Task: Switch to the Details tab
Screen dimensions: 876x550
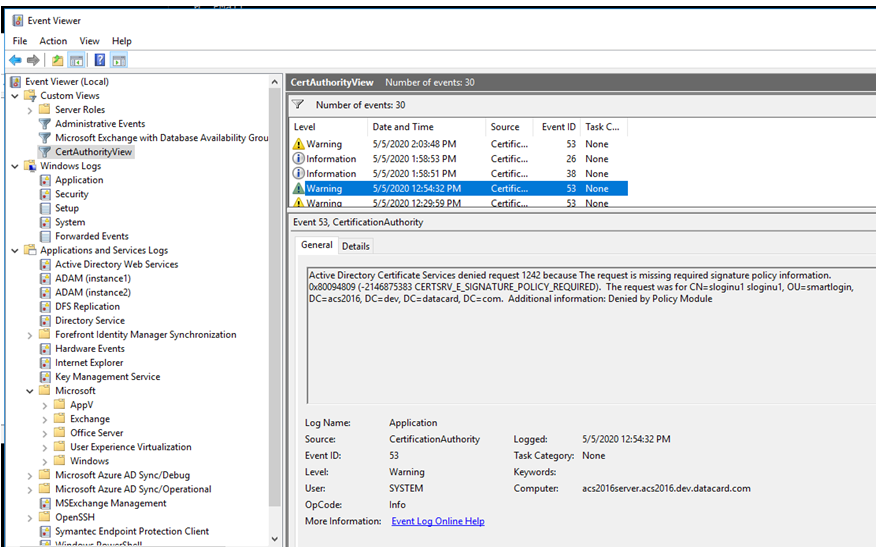Action: (355, 246)
